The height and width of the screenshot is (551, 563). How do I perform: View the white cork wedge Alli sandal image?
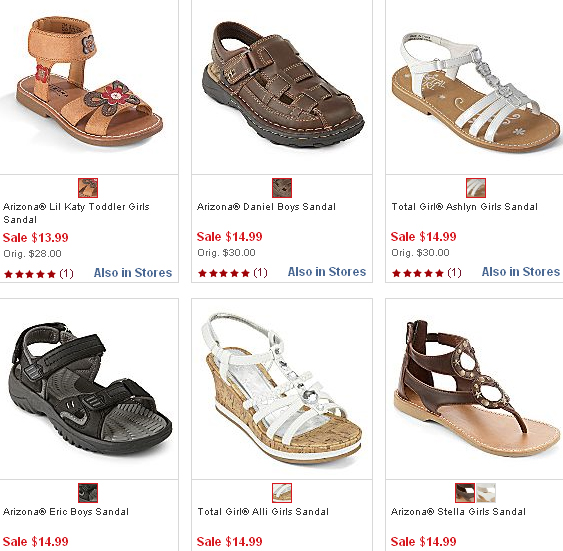(x=282, y=390)
